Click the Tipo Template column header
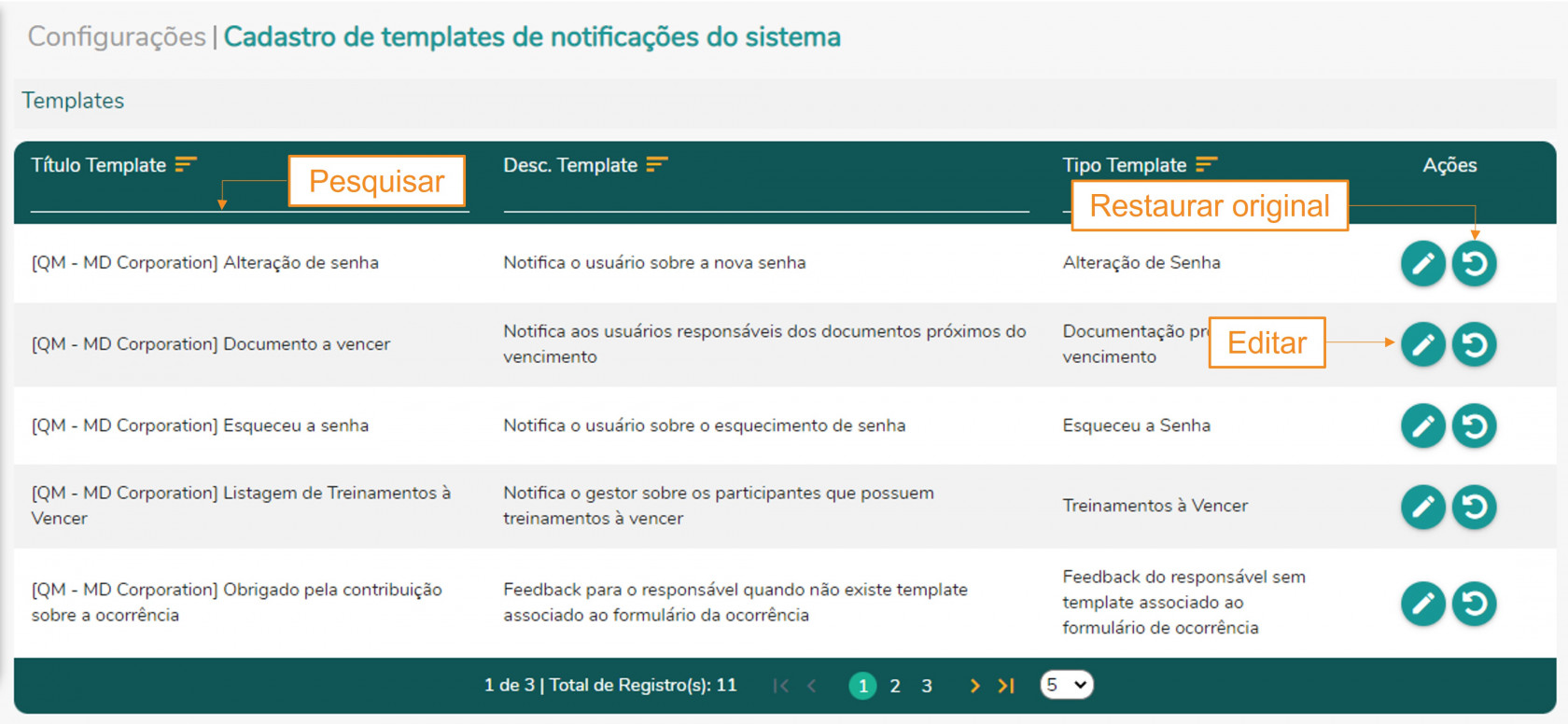The image size is (1568, 724). (x=1125, y=165)
